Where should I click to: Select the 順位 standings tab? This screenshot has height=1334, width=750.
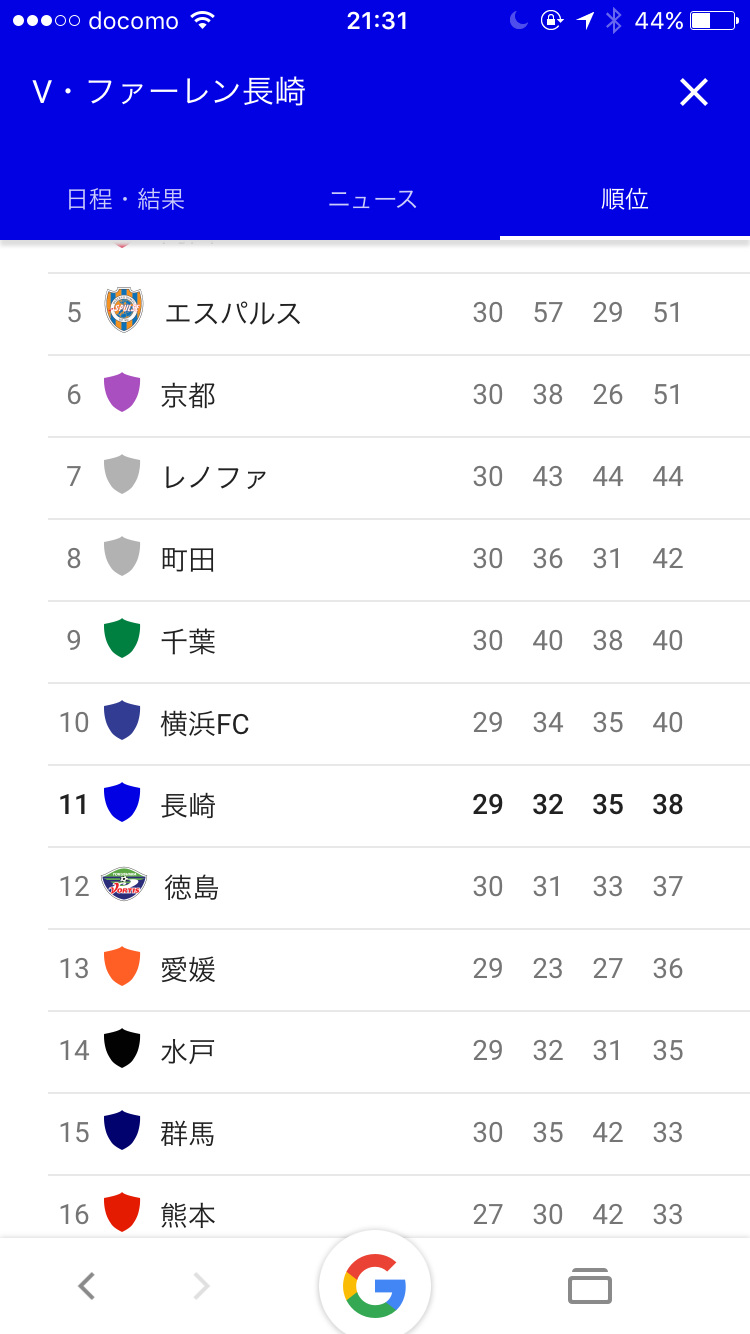point(625,199)
